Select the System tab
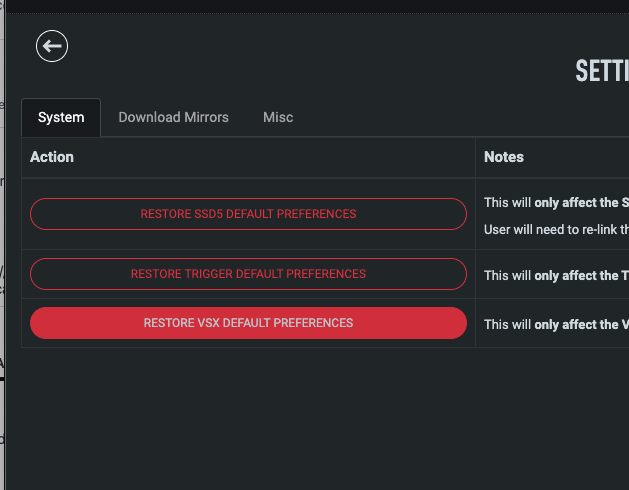The image size is (629, 490). click(61, 117)
